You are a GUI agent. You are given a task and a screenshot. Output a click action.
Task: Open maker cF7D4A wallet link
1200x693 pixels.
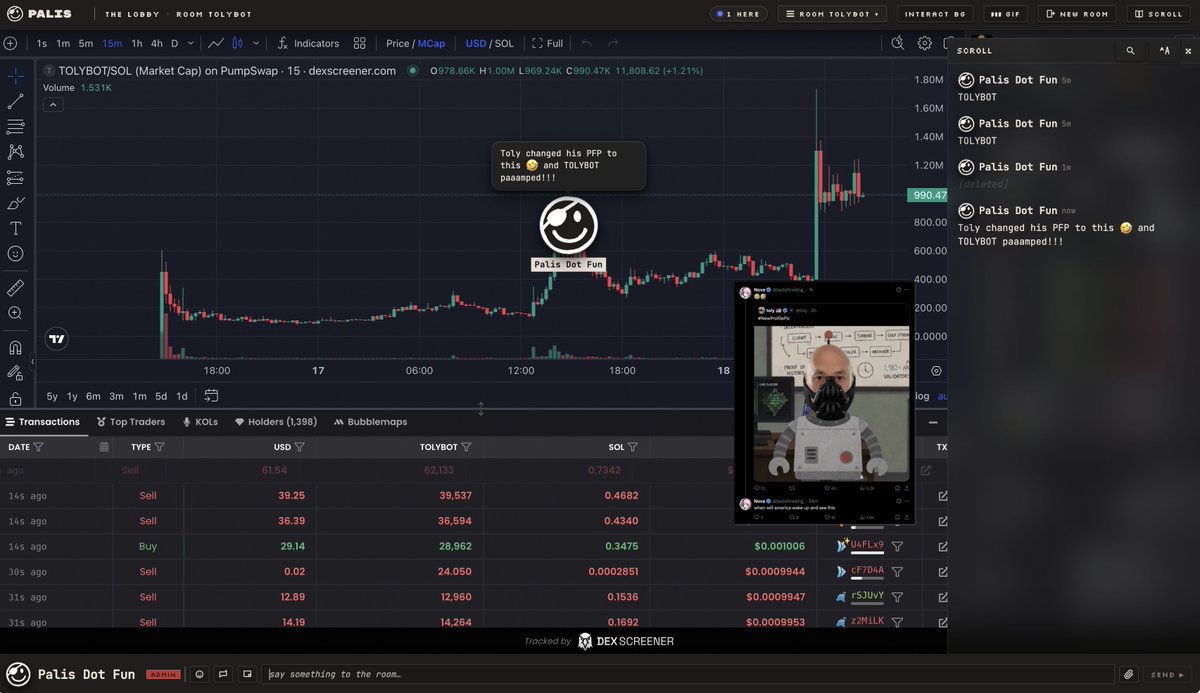tap(867, 571)
